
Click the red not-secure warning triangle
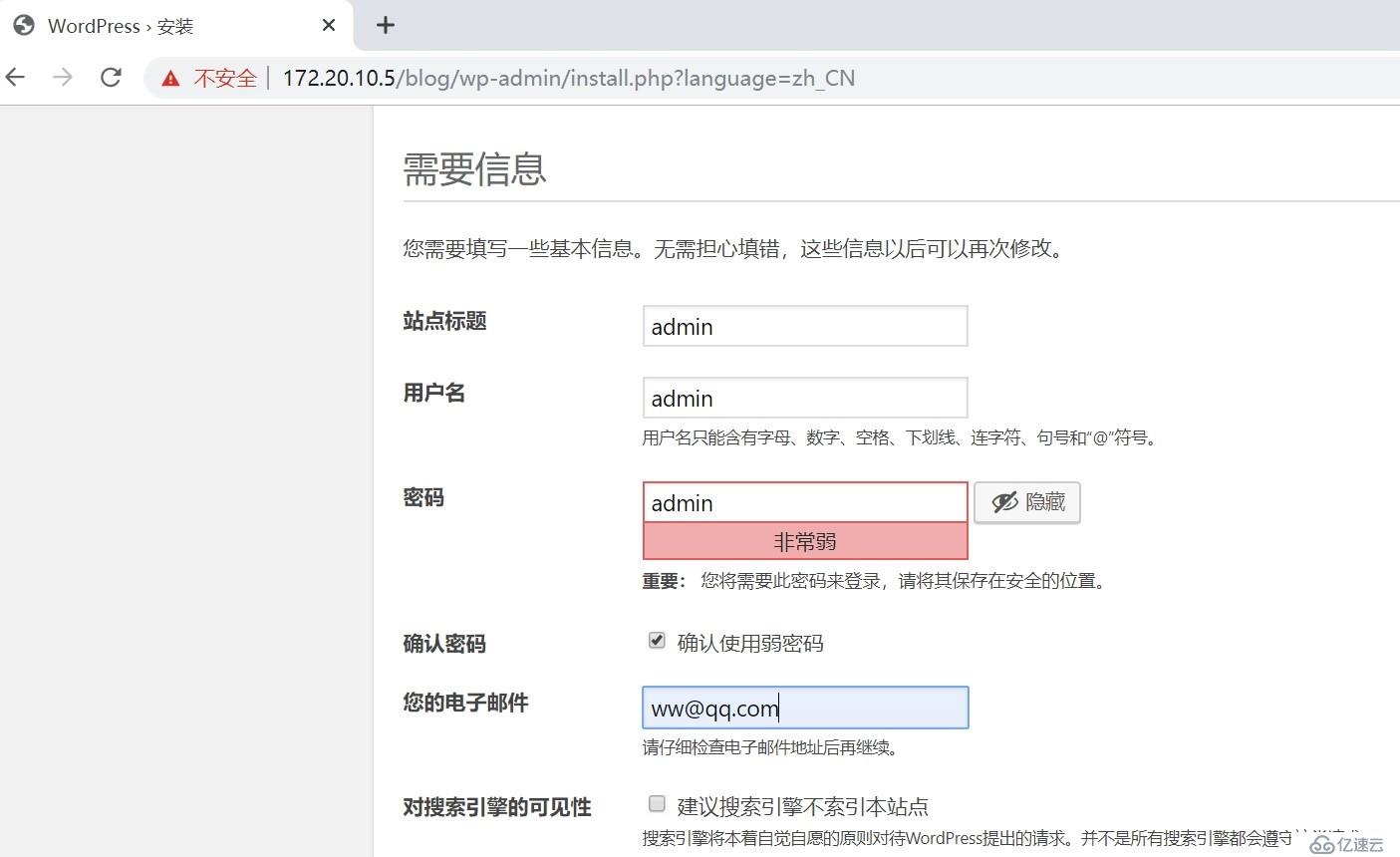[x=171, y=79]
